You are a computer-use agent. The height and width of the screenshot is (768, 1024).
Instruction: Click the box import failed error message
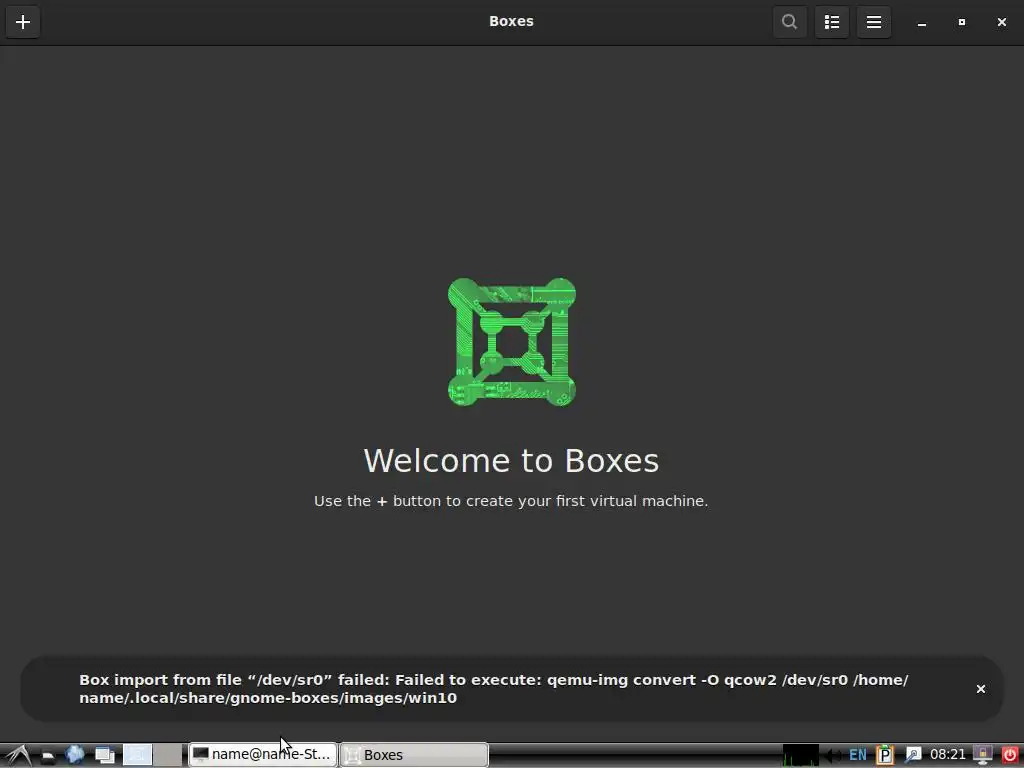494,689
